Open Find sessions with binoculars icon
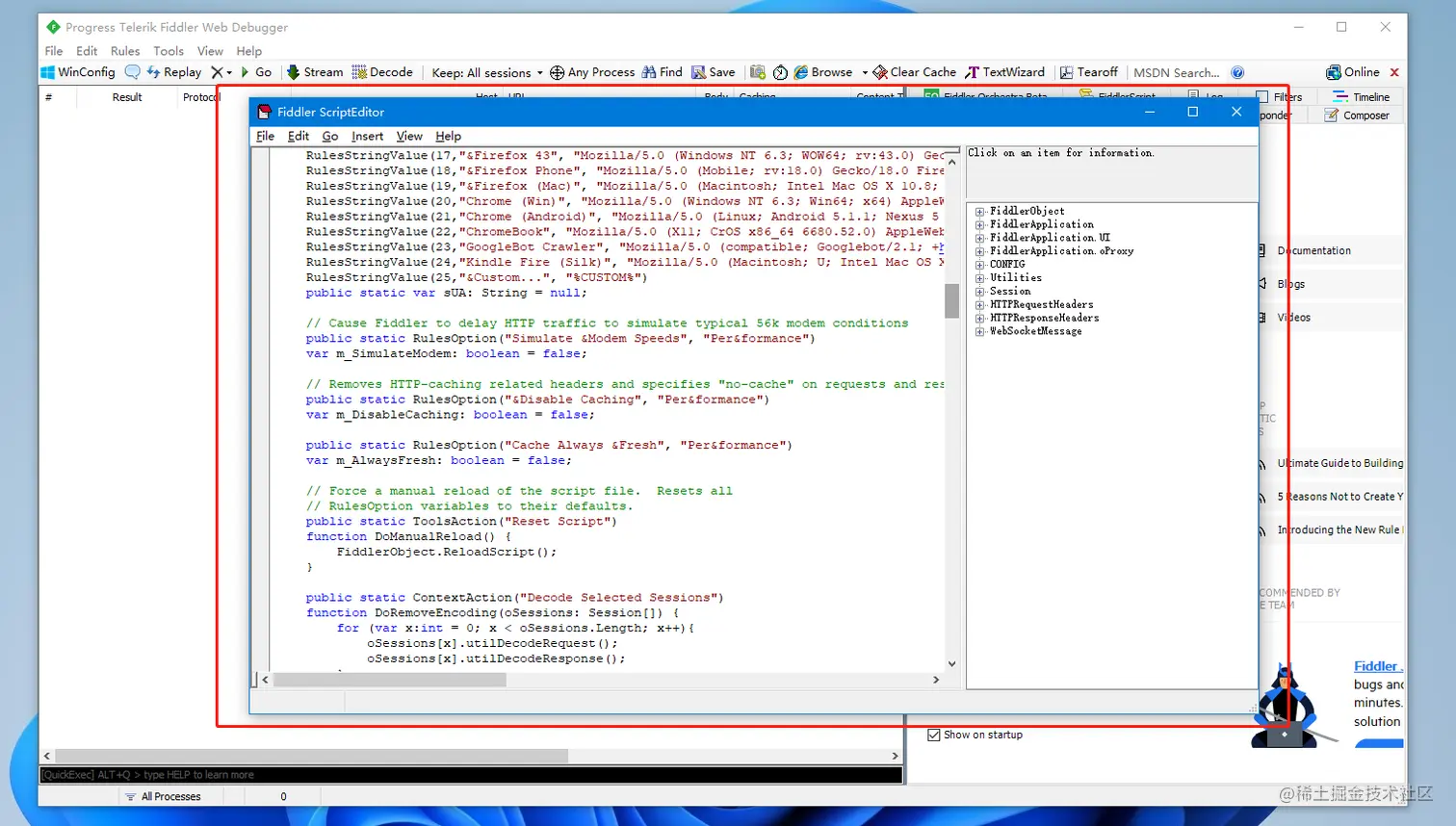 [662, 72]
